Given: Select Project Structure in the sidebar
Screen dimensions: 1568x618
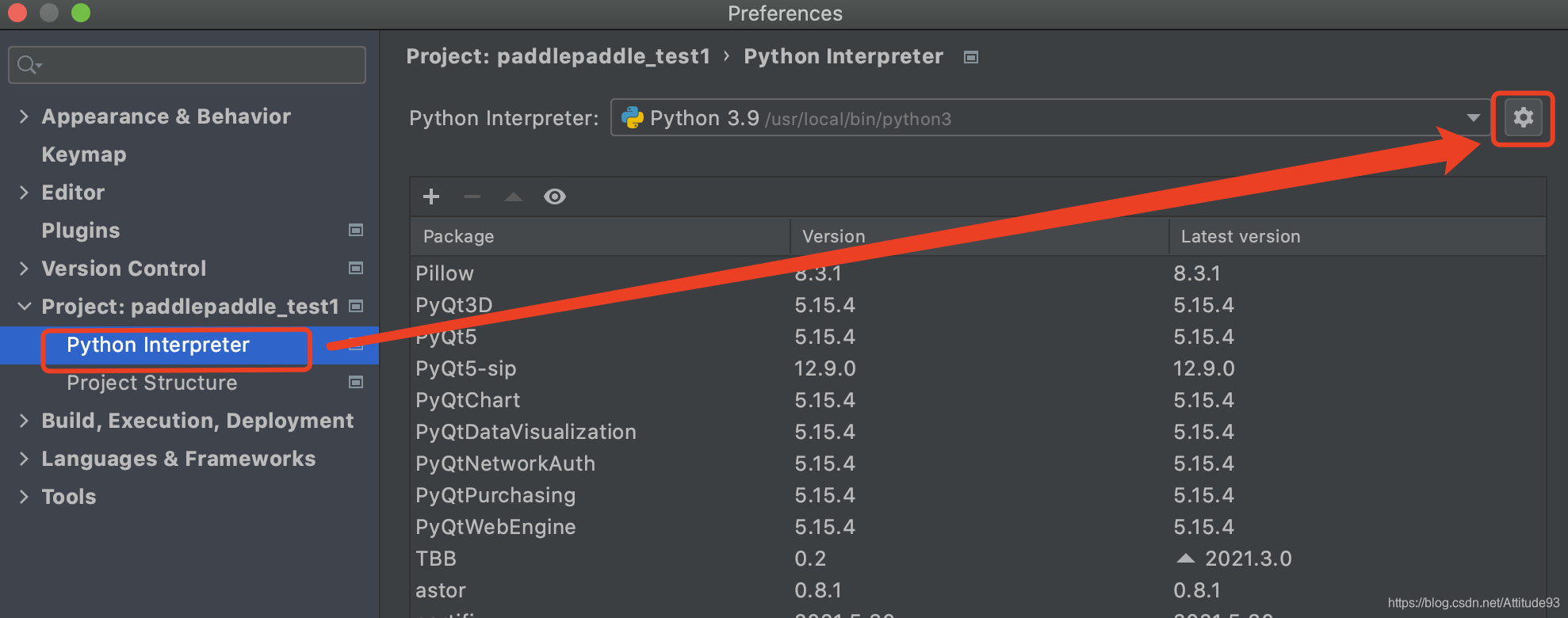Looking at the screenshot, I should (152, 383).
